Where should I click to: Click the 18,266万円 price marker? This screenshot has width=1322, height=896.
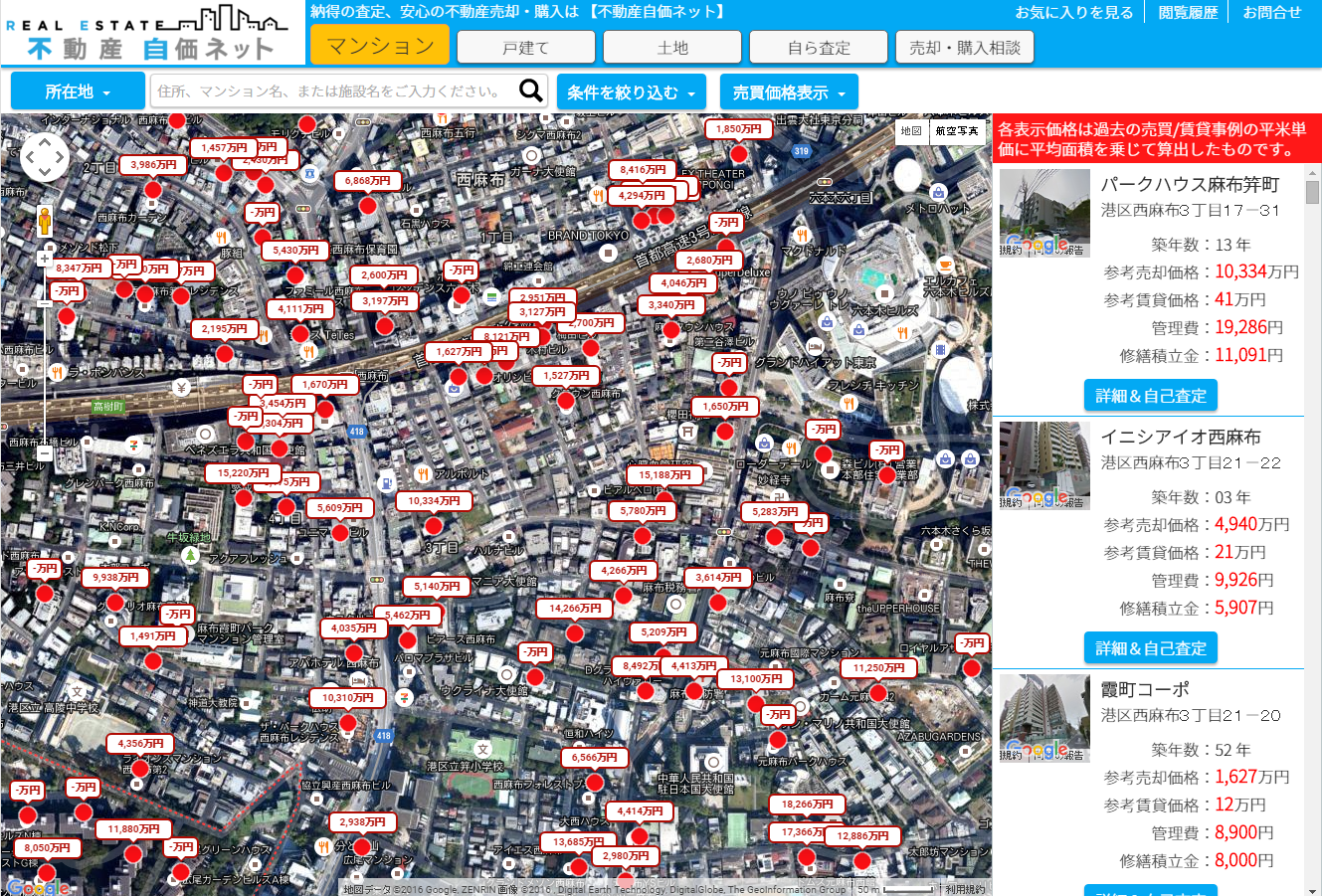(x=807, y=805)
